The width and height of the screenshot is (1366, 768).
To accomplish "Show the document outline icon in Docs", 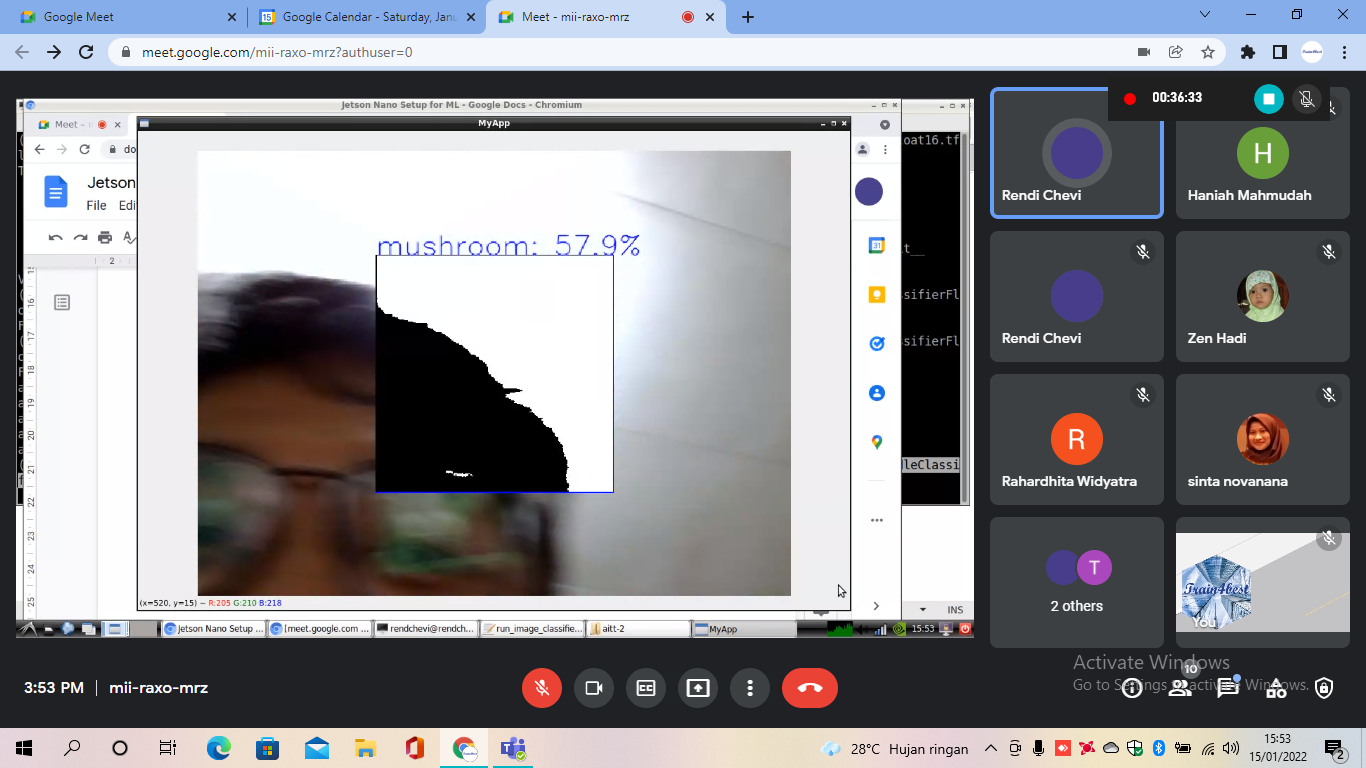I will (62, 302).
